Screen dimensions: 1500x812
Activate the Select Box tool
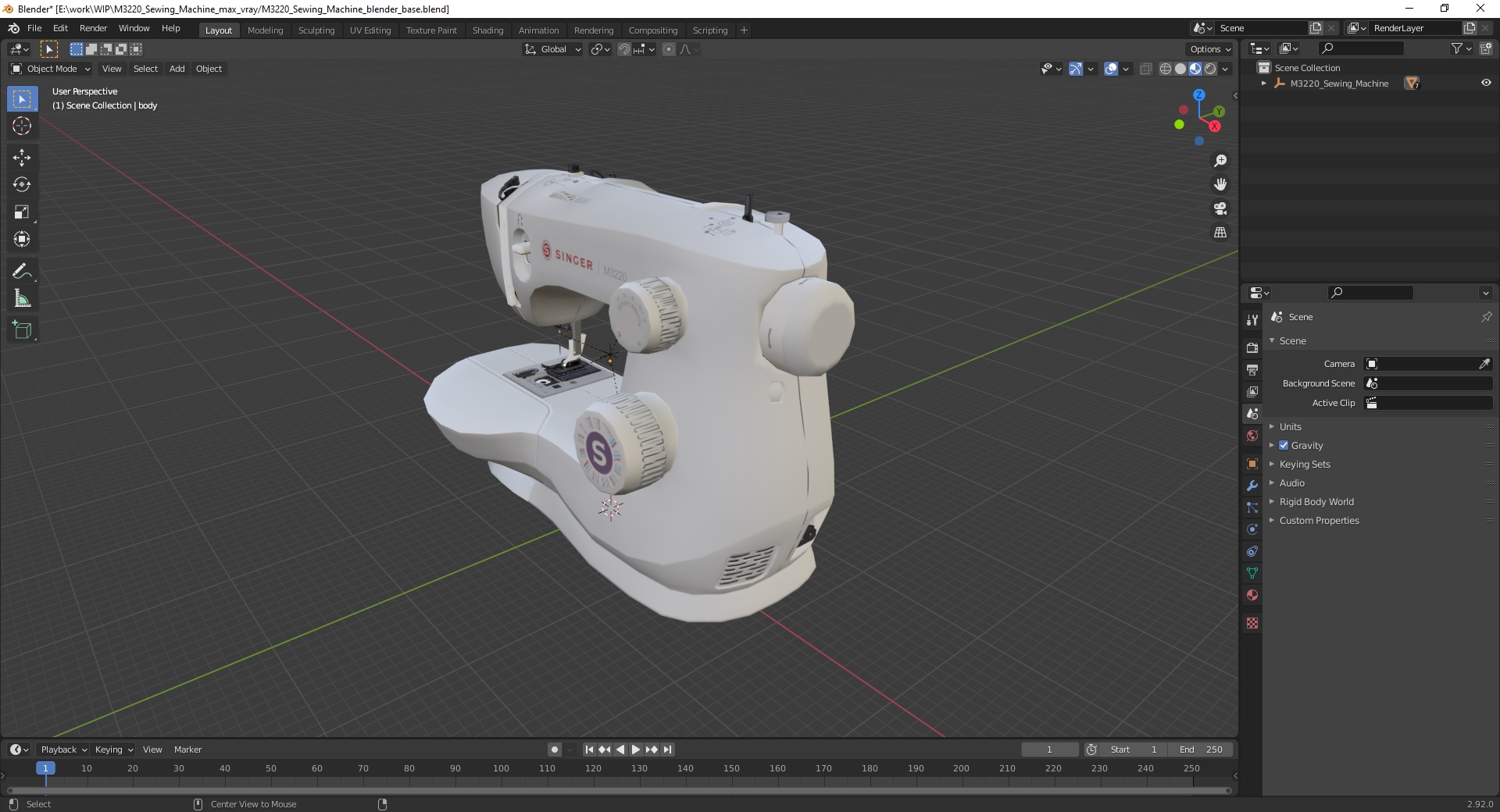tap(22, 99)
